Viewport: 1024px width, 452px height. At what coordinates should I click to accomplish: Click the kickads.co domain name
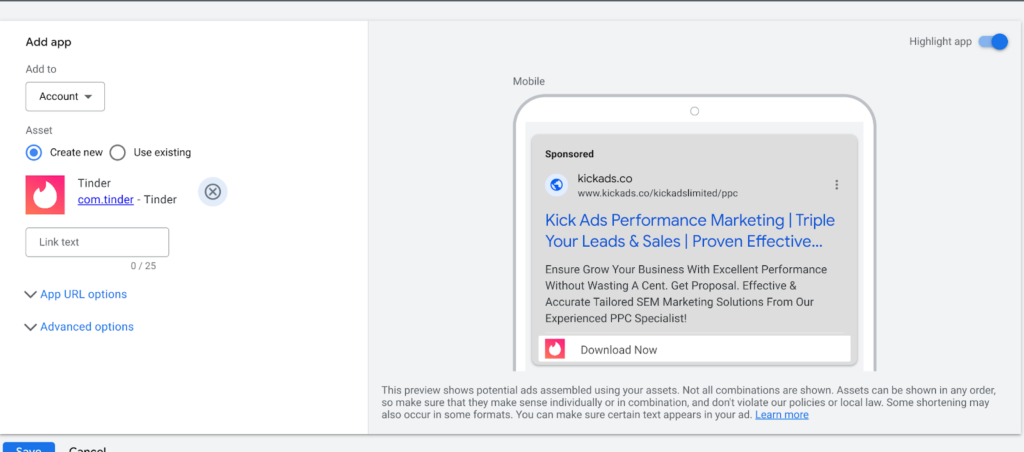605,178
